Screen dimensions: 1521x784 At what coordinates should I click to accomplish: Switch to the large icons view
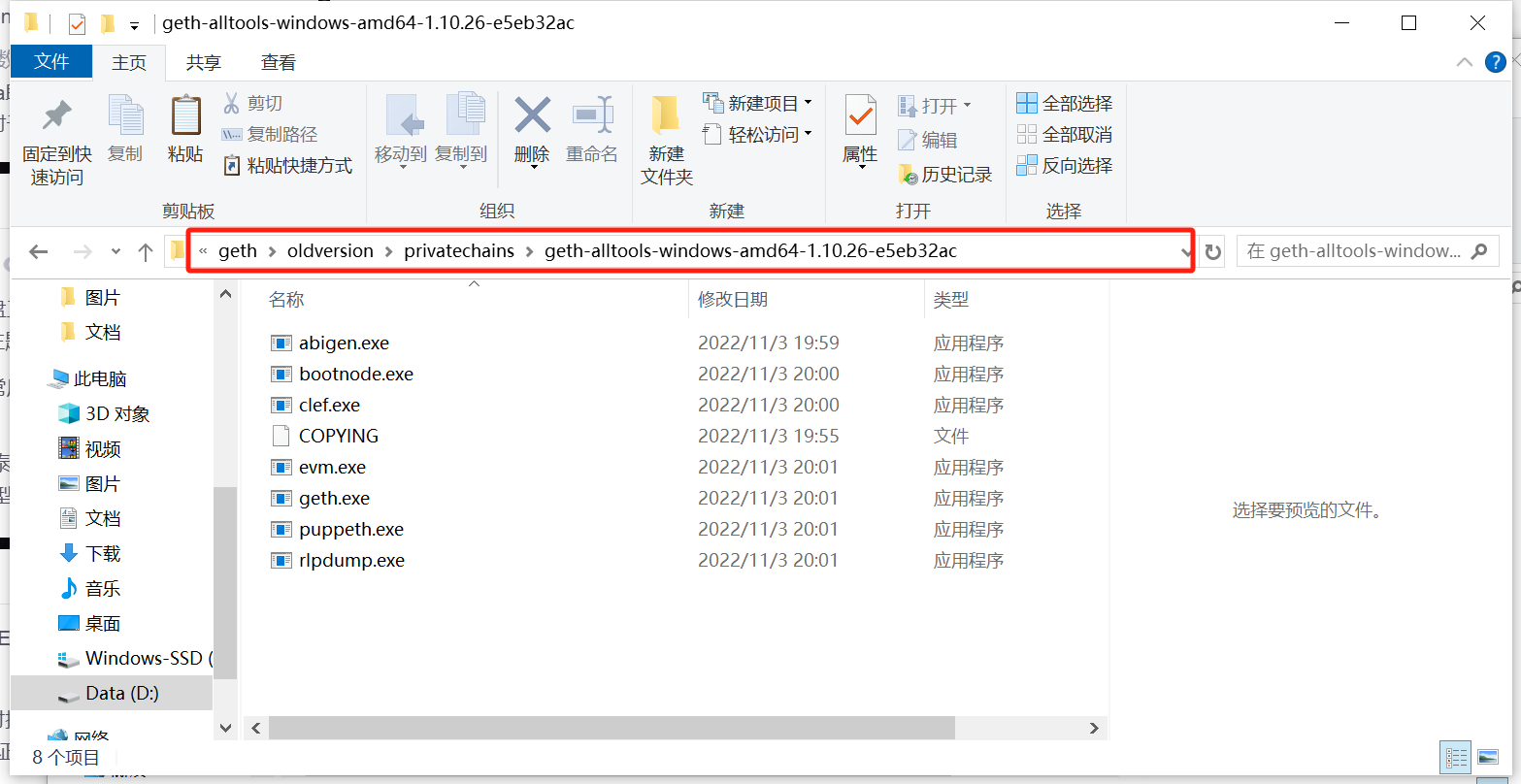click(x=1488, y=757)
